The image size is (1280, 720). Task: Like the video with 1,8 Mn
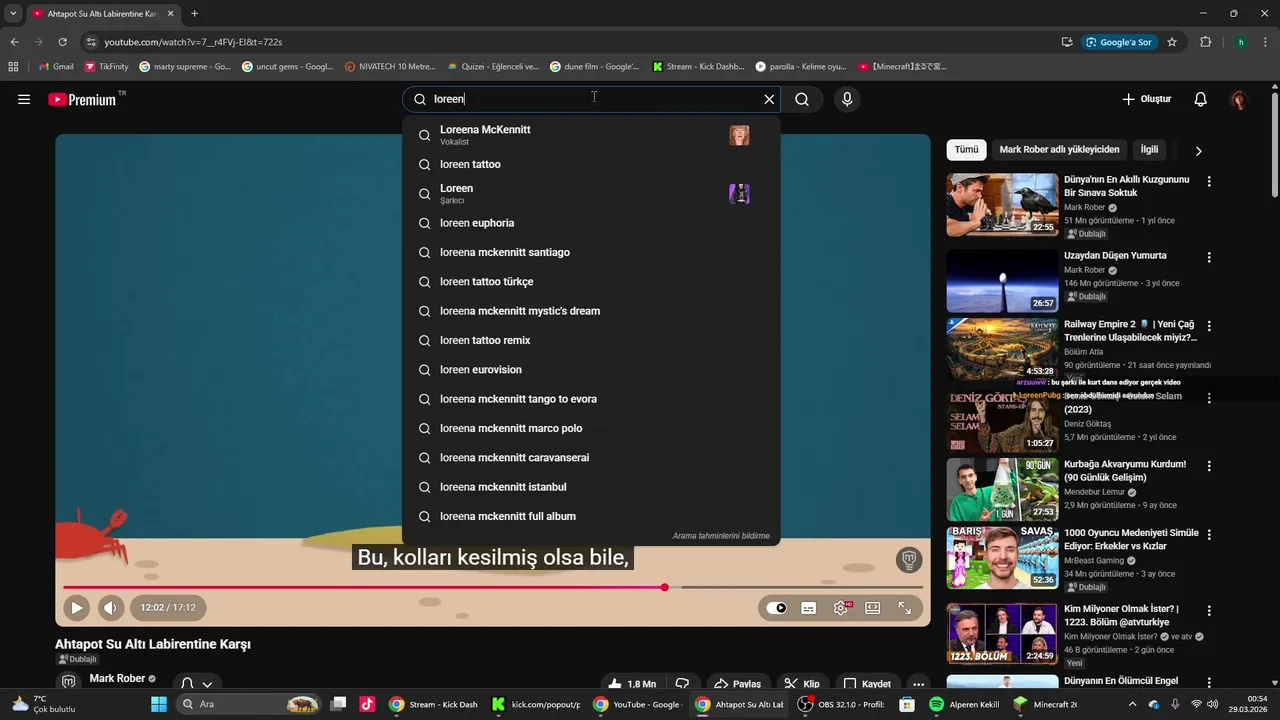632,684
